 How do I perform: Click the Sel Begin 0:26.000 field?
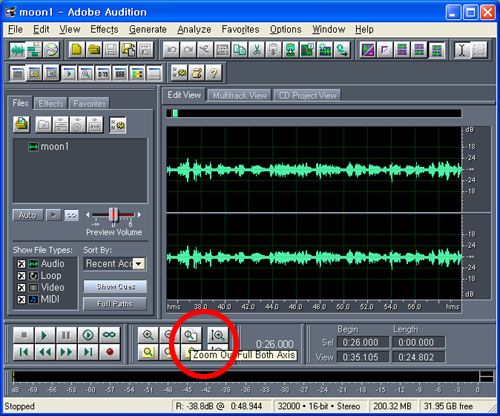click(363, 342)
